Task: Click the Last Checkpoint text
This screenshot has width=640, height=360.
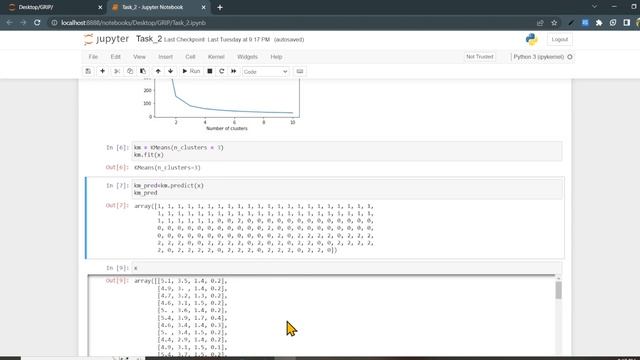Action: (x=217, y=40)
